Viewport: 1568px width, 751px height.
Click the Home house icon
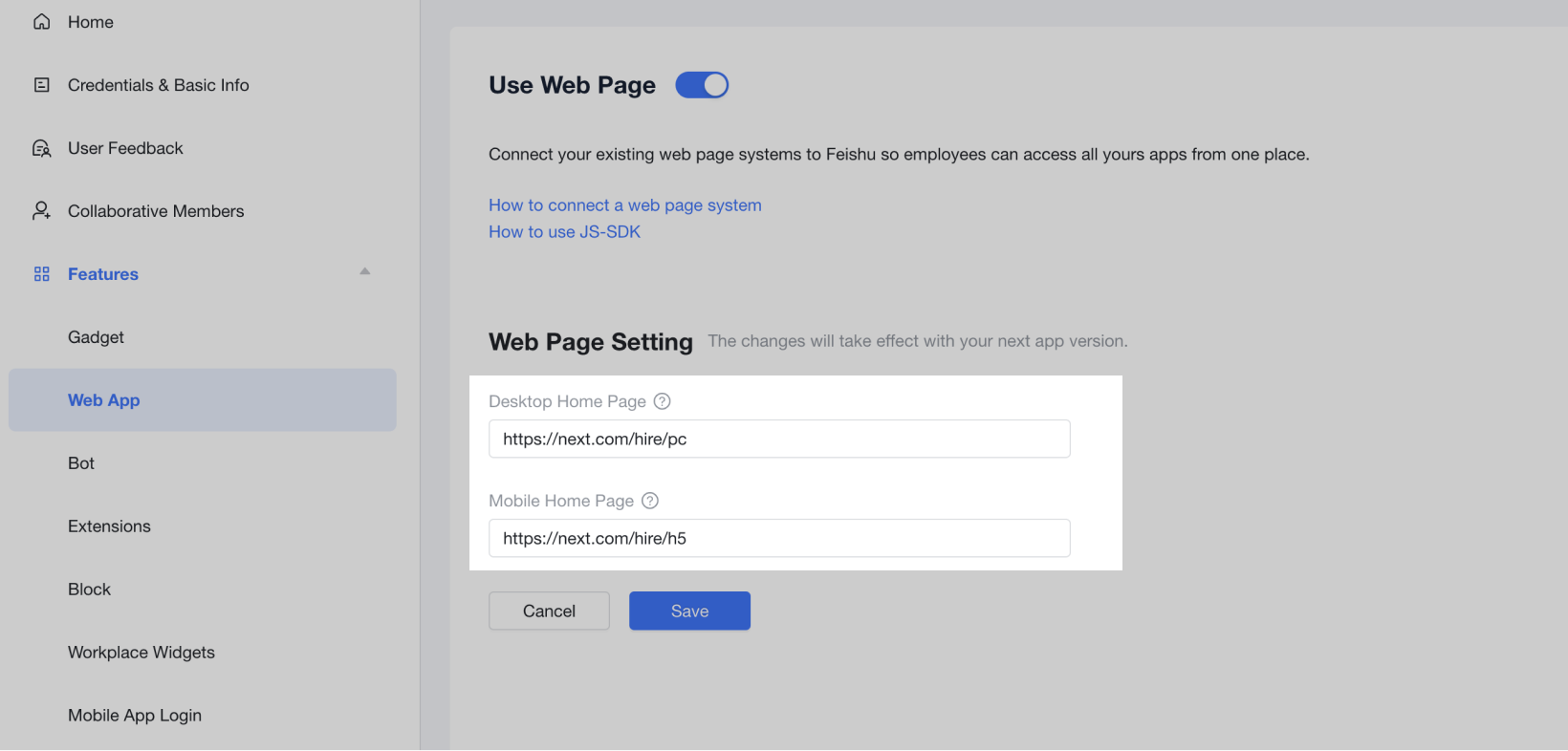(x=42, y=22)
